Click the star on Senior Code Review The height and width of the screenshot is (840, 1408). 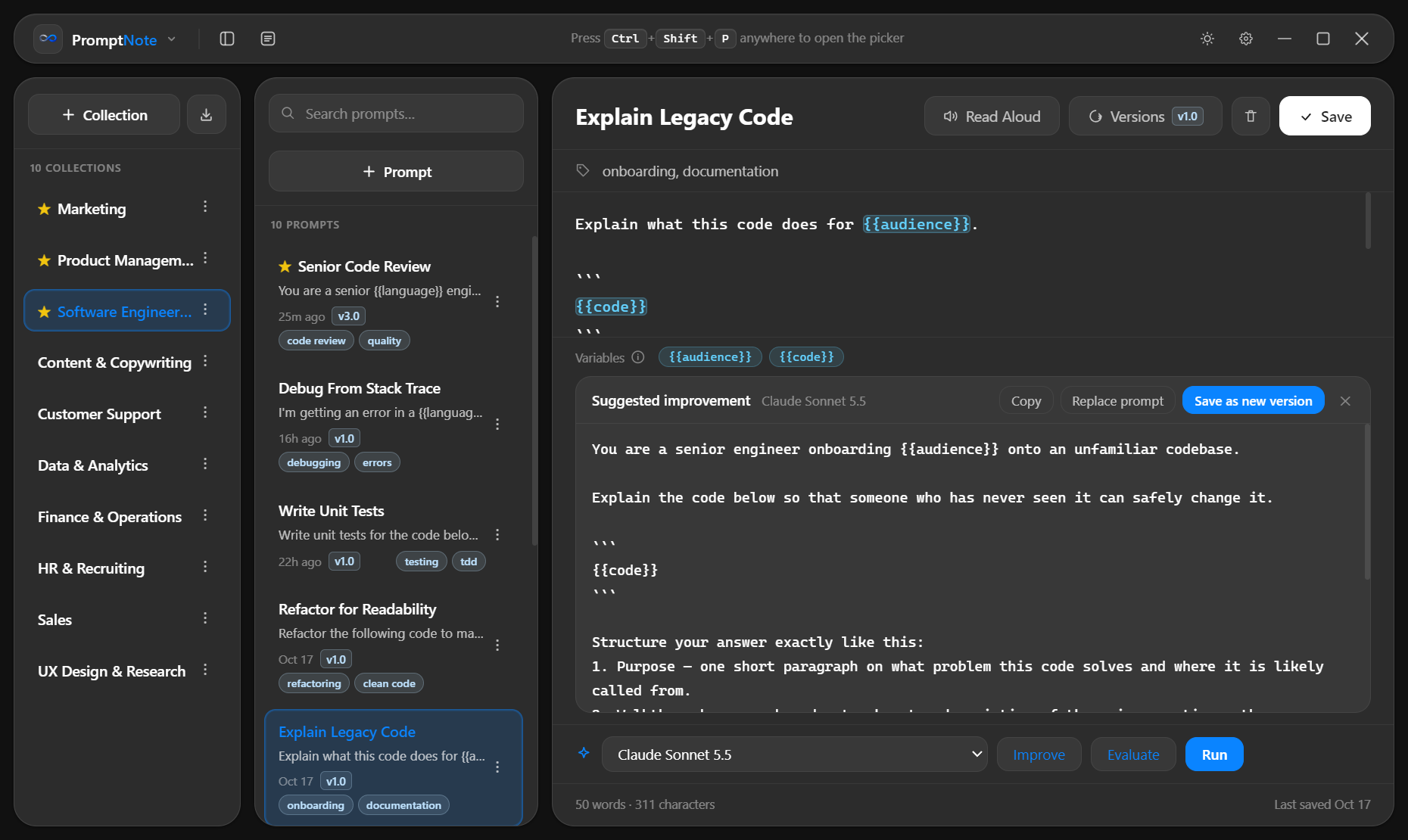click(285, 266)
